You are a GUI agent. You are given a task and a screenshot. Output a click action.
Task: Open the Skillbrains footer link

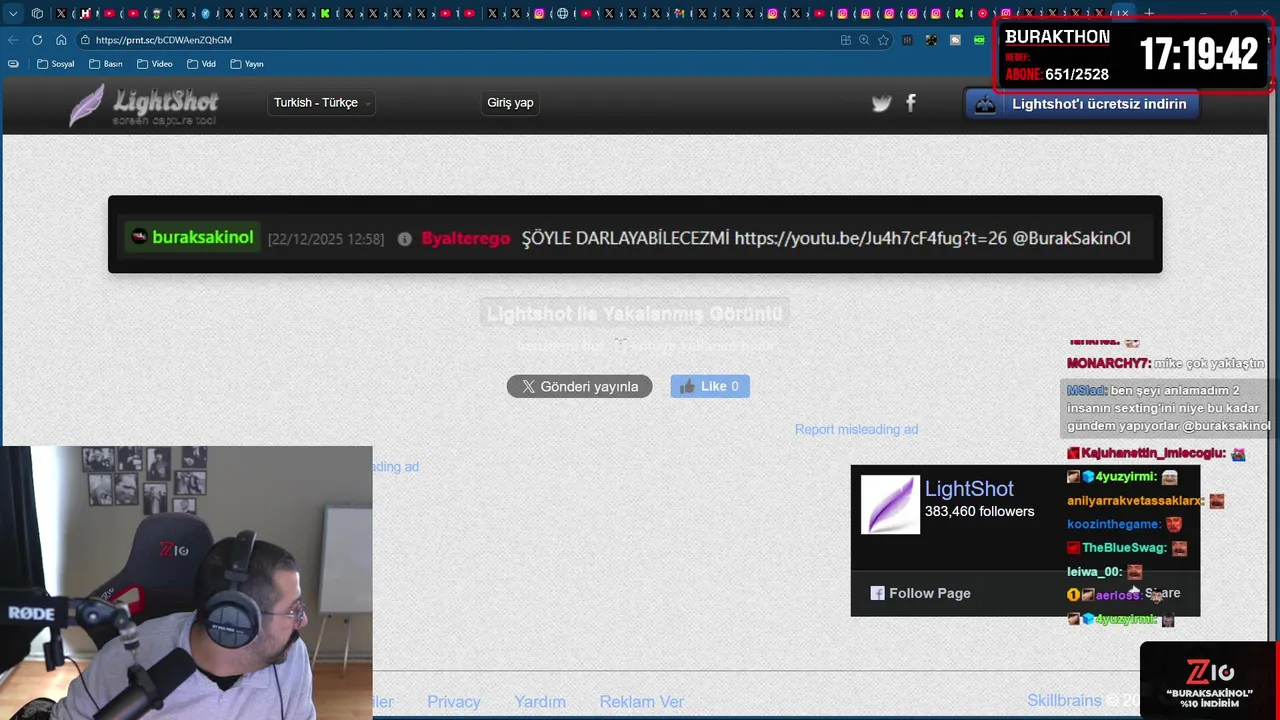1064,701
